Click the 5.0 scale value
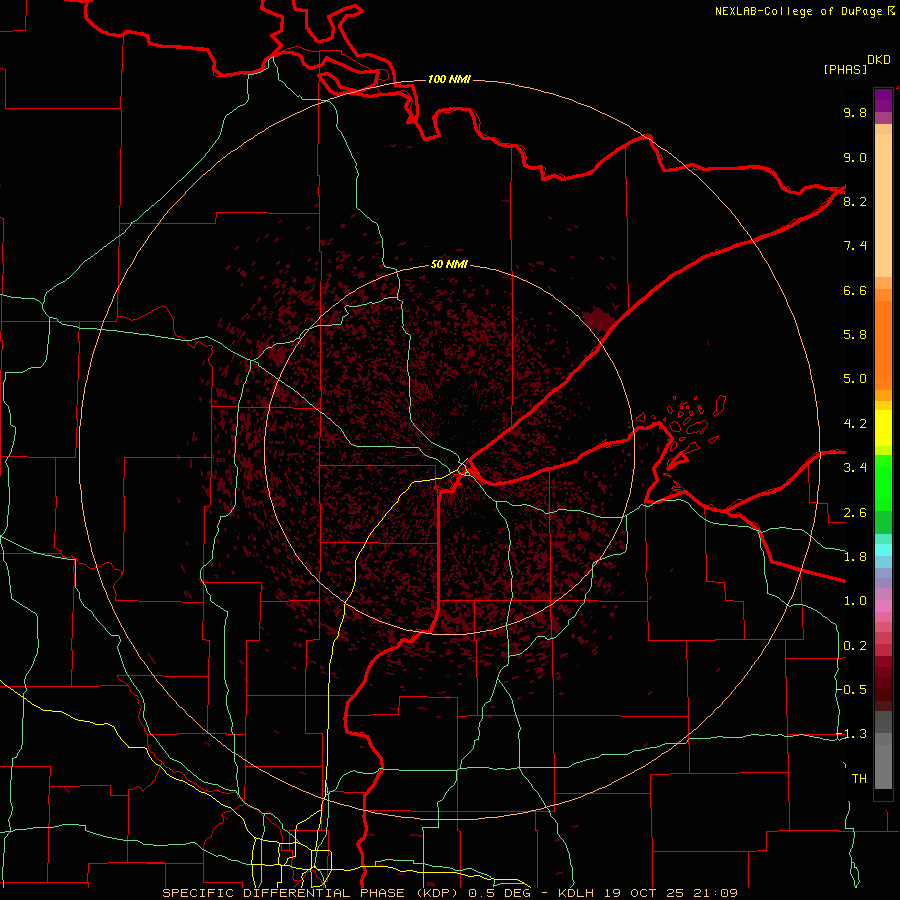The width and height of the screenshot is (900, 900). pyautogui.click(x=855, y=379)
